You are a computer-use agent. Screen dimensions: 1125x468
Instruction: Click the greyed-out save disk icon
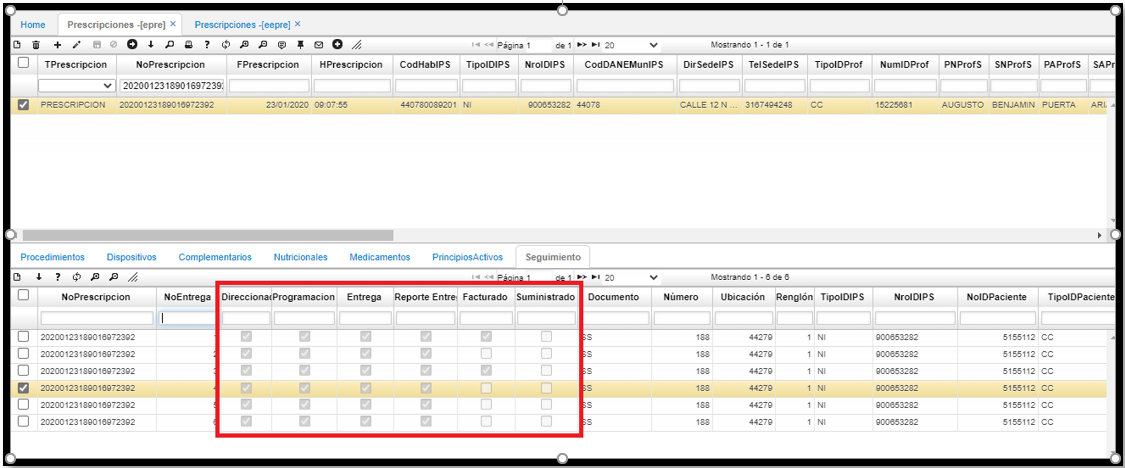97,45
